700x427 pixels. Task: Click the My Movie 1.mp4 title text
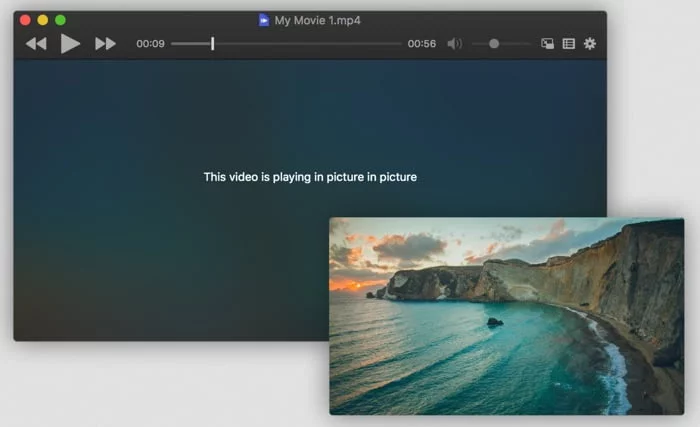(x=317, y=21)
